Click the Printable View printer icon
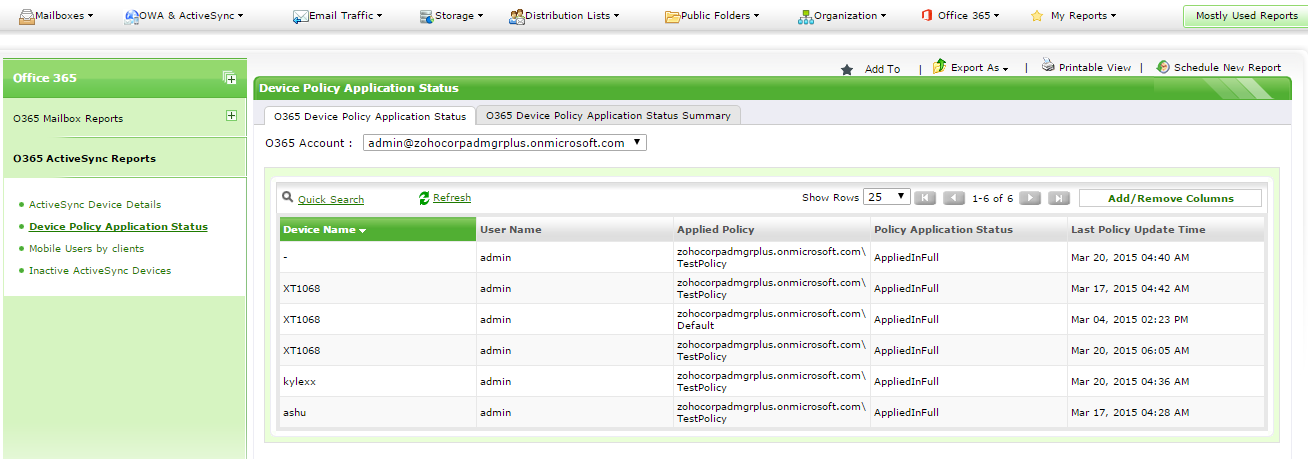 [1048, 66]
